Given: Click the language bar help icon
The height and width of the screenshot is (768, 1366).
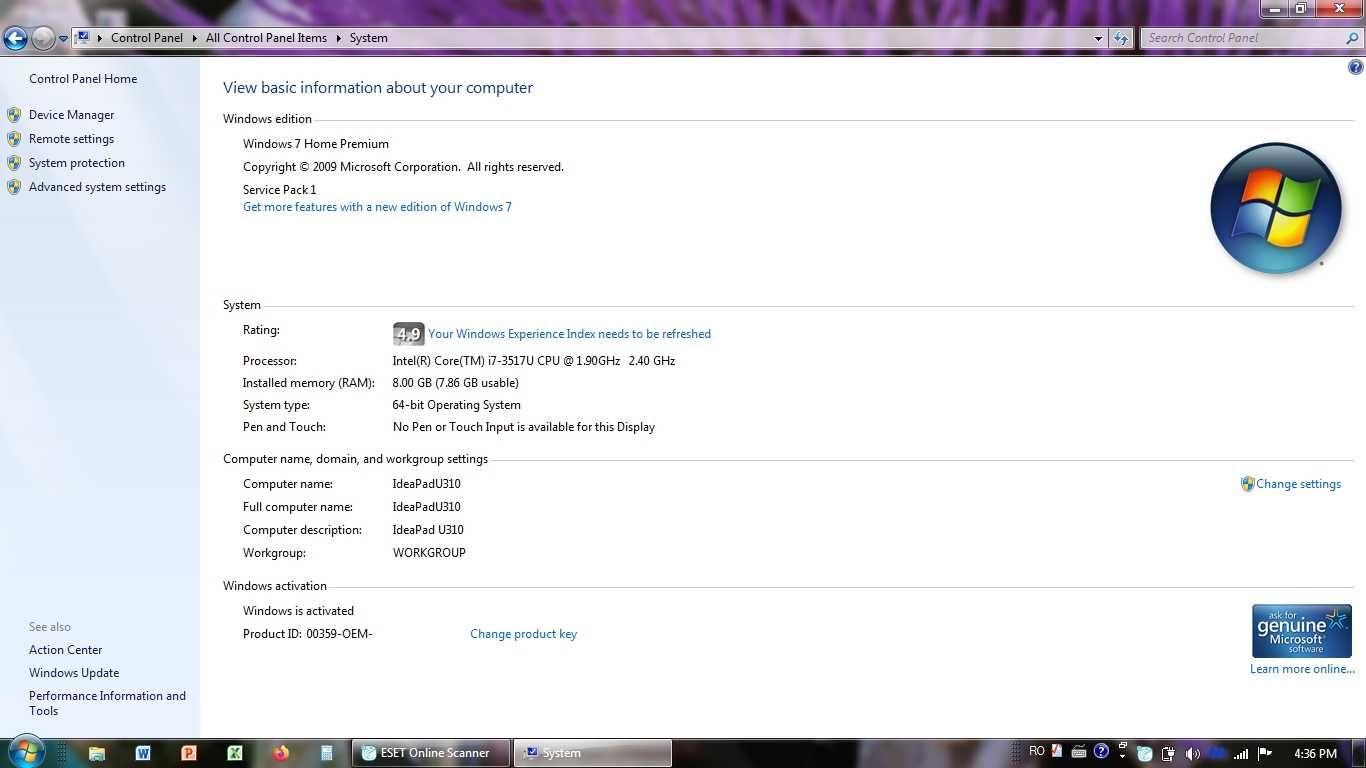Looking at the screenshot, I should tap(1101, 752).
